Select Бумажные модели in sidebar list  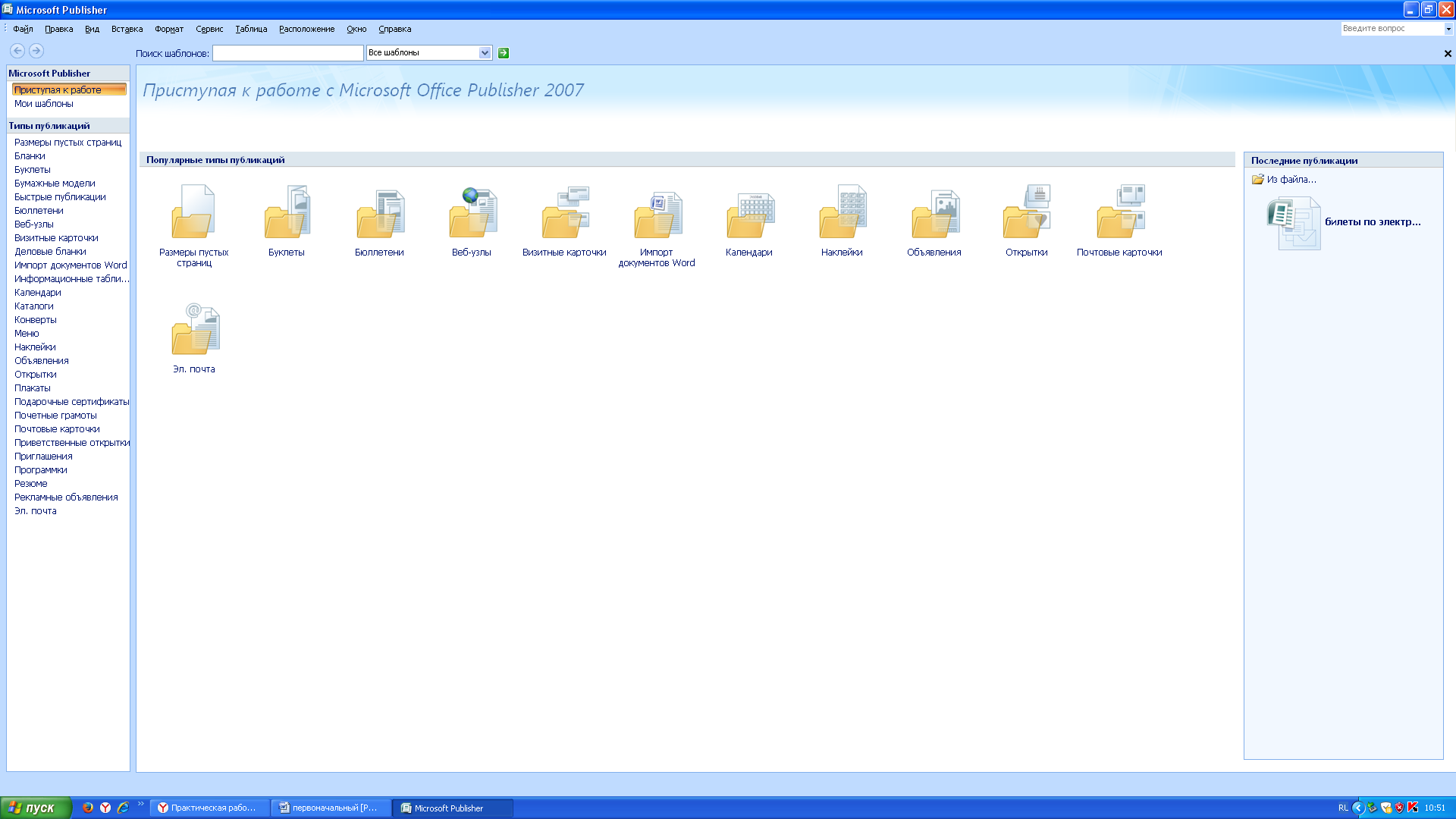pyautogui.click(x=55, y=184)
